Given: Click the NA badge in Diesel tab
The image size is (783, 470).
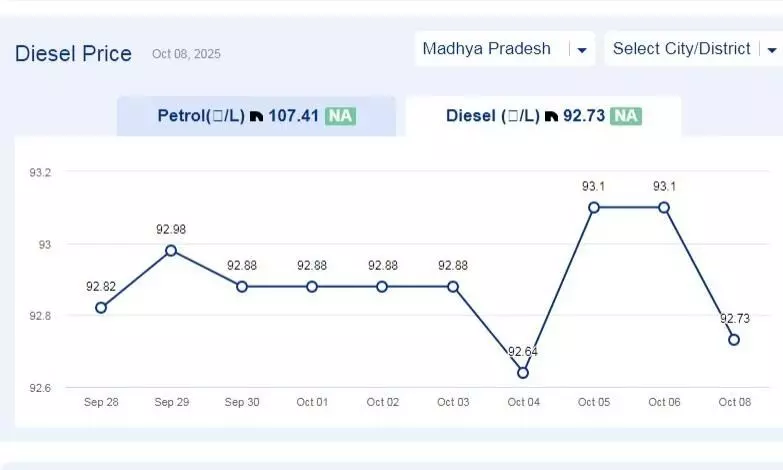Looking at the screenshot, I should pyautogui.click(x=626, y=116).
